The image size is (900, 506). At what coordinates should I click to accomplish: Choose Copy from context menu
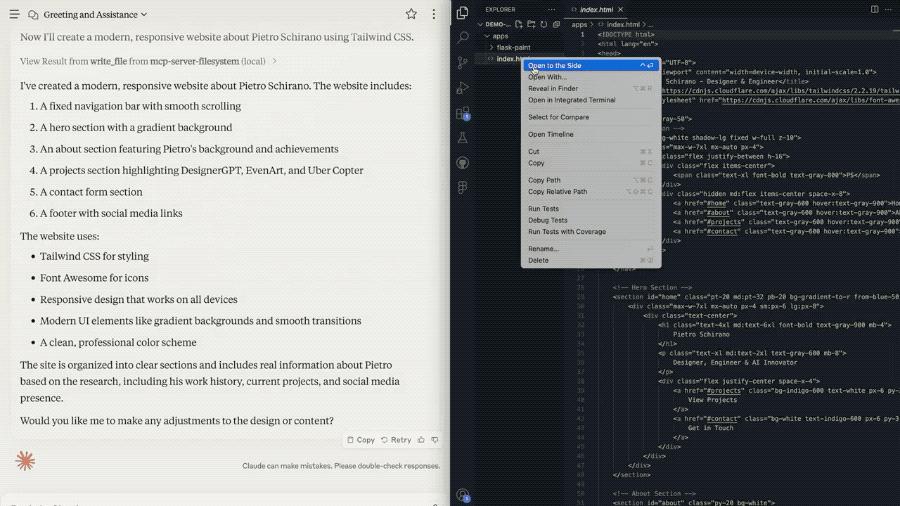click(x=591, y=163)
